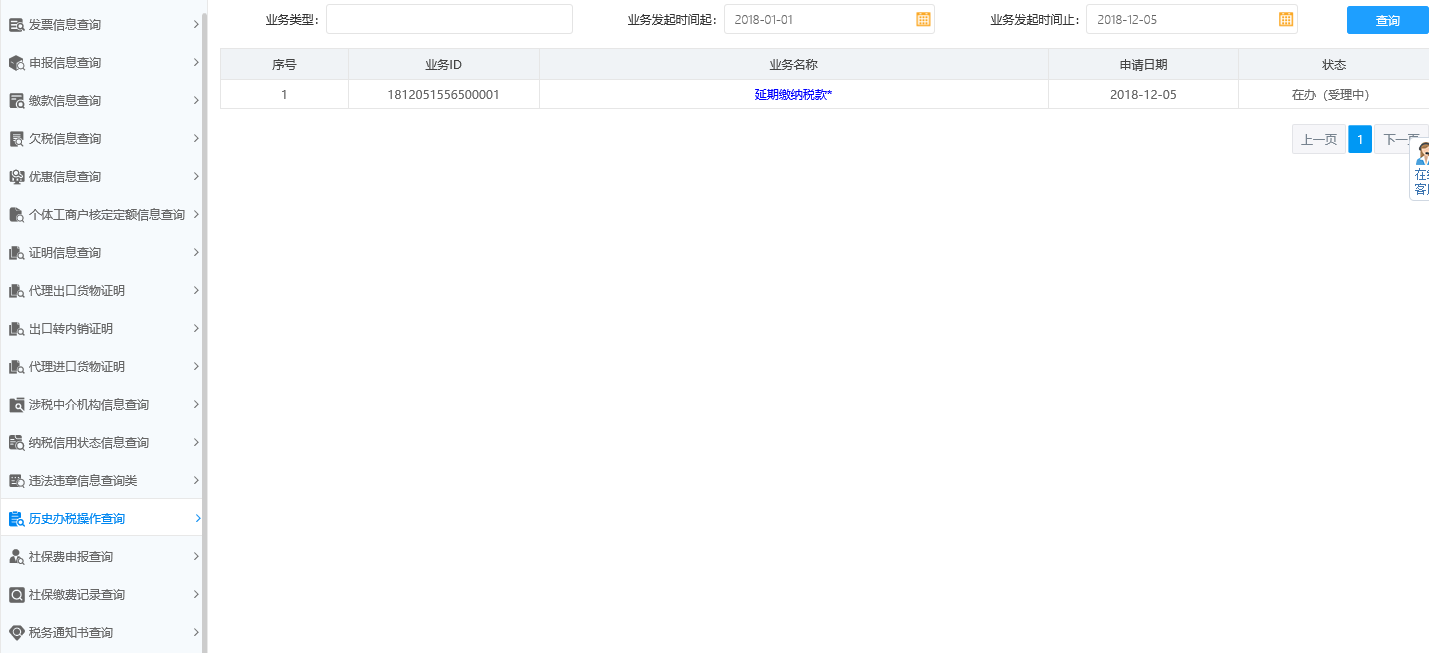Click the start date field 2018-01-01
This screenshot has width=1429, height=653.
tap(829, 19)
